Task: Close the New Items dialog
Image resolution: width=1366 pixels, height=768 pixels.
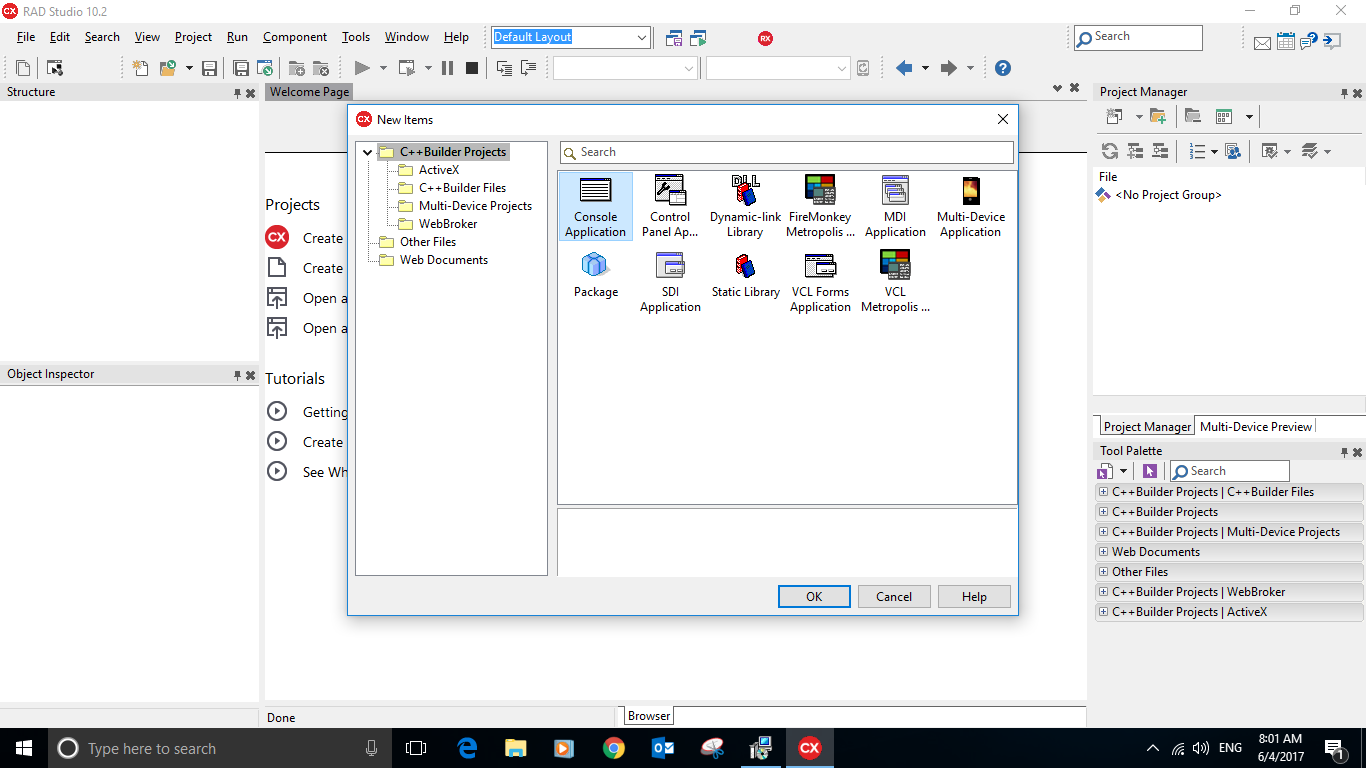Action: pos(1003,119)
